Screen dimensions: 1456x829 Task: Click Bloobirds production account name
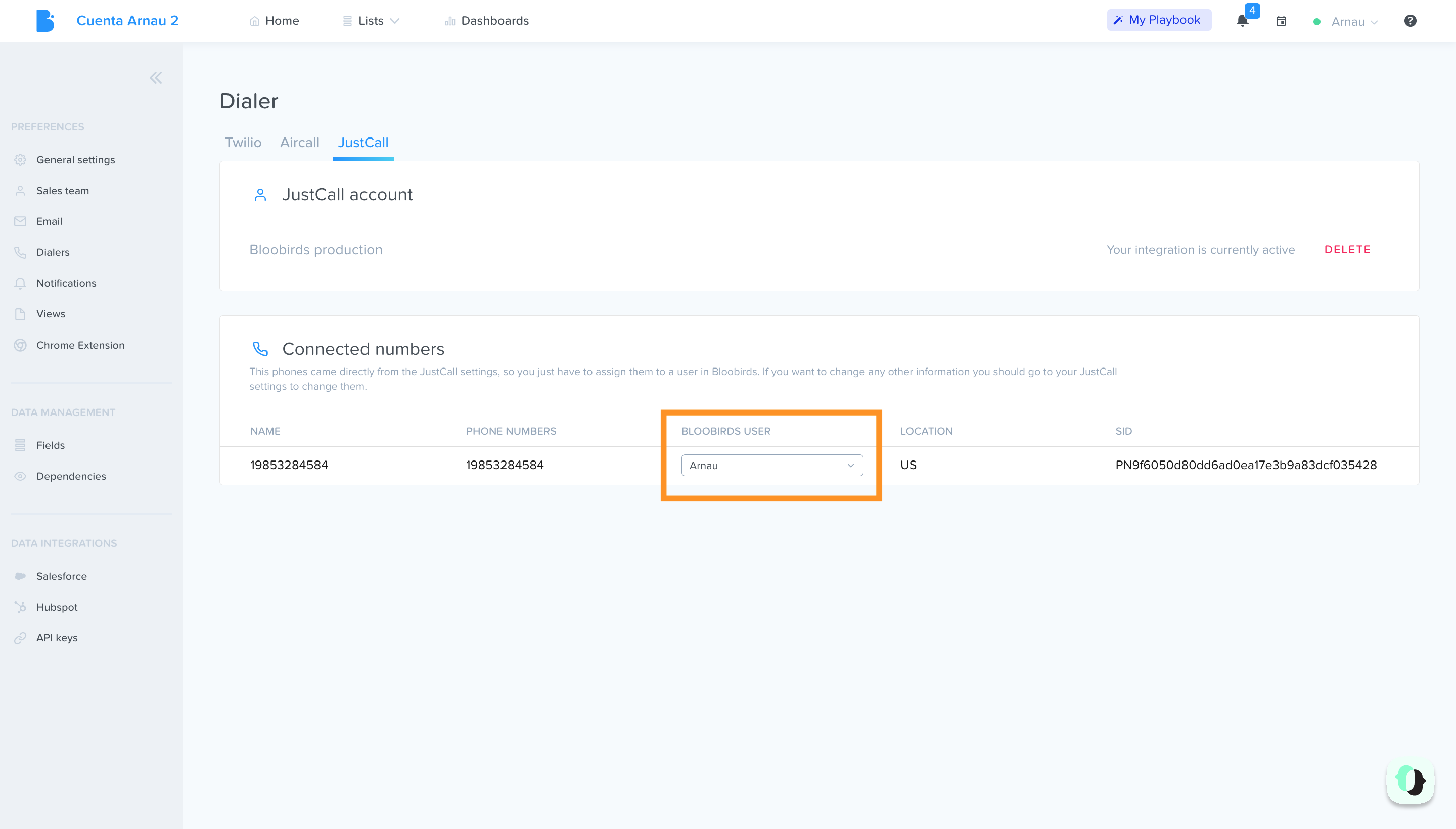click(x=316, y=249)
